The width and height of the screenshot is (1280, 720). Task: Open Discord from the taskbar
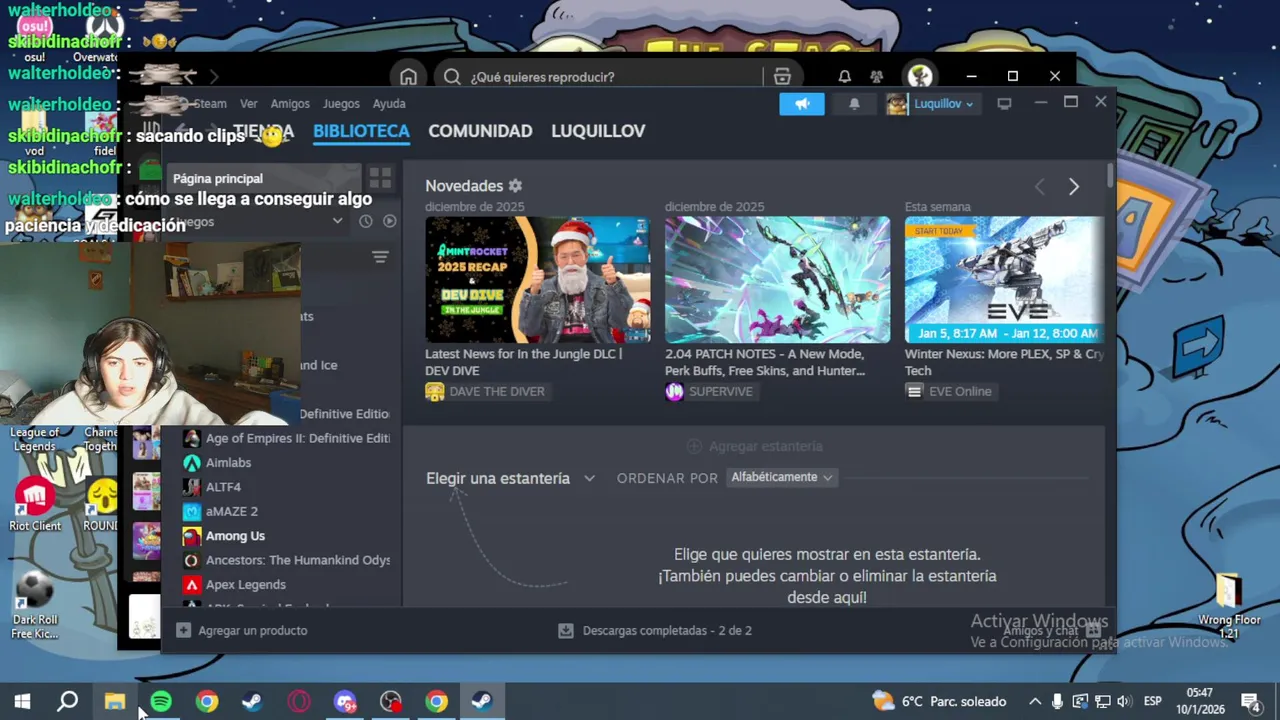[344, 702]
